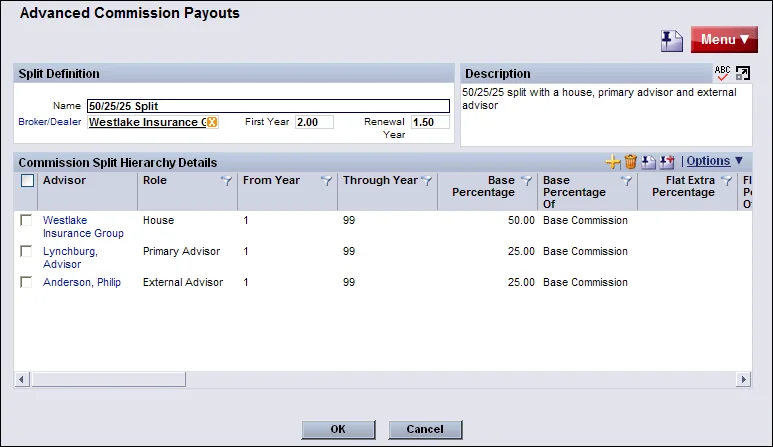
Task: Click Through Year 99 in the Primary Advisor row
Action: click(349, 251)
